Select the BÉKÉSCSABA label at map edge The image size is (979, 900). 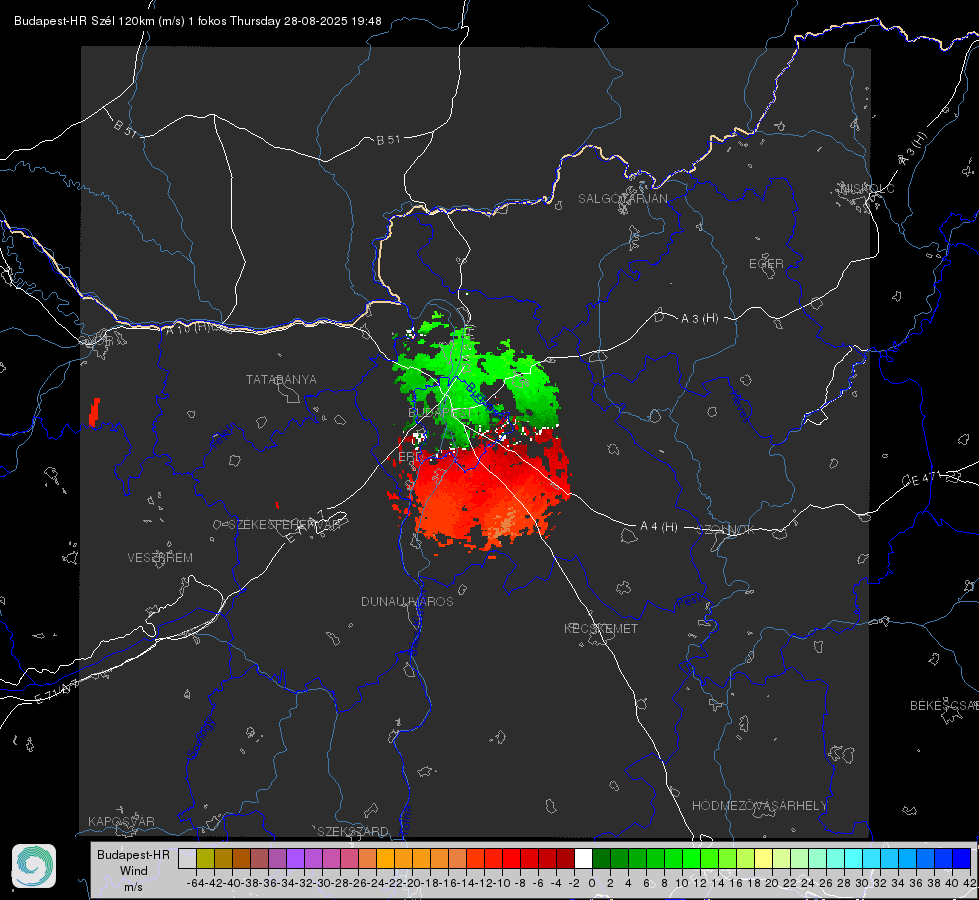pyautogui.click(x=944, y=705)
